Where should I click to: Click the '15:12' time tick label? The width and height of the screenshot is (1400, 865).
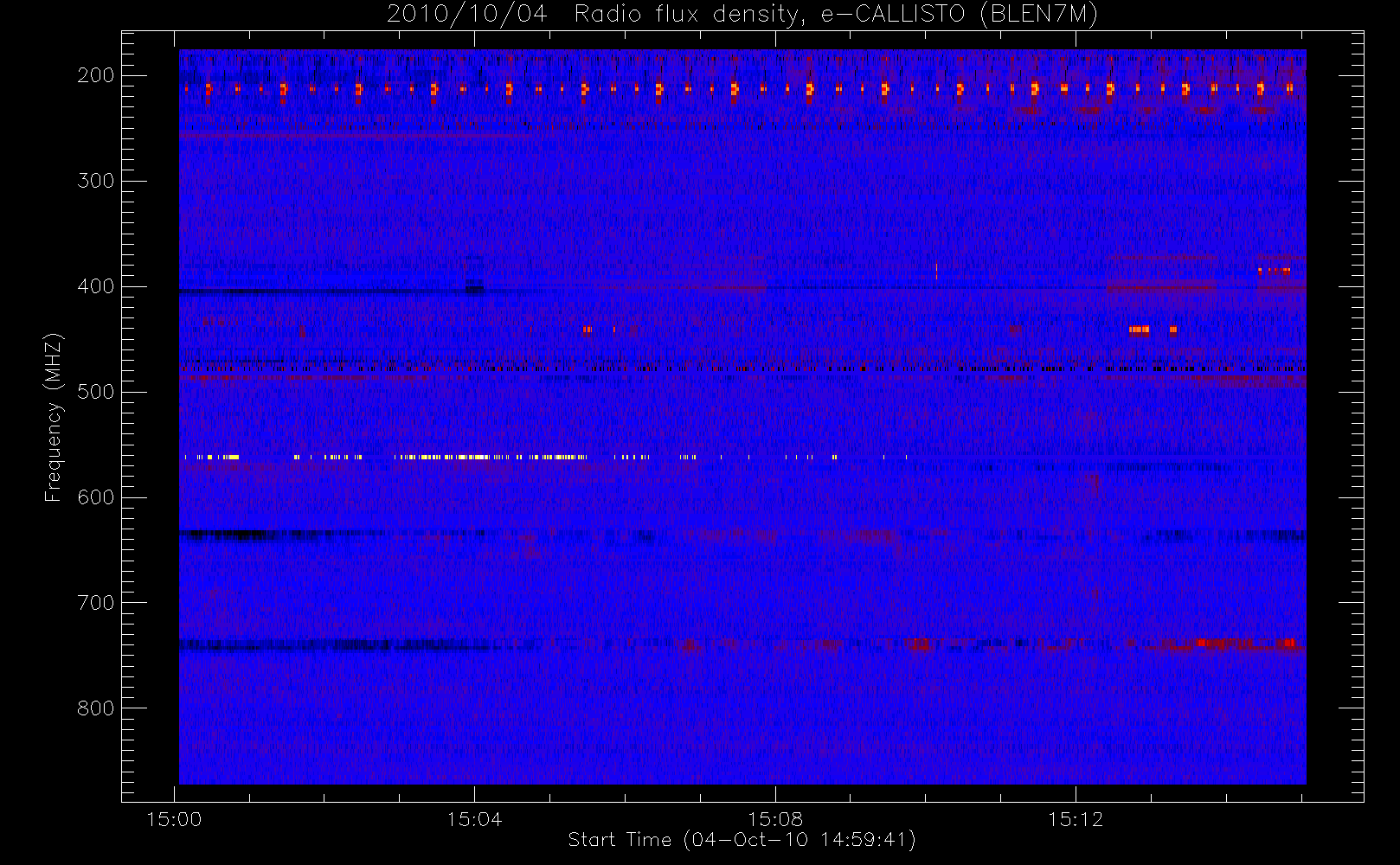(x=1075, y=819)
